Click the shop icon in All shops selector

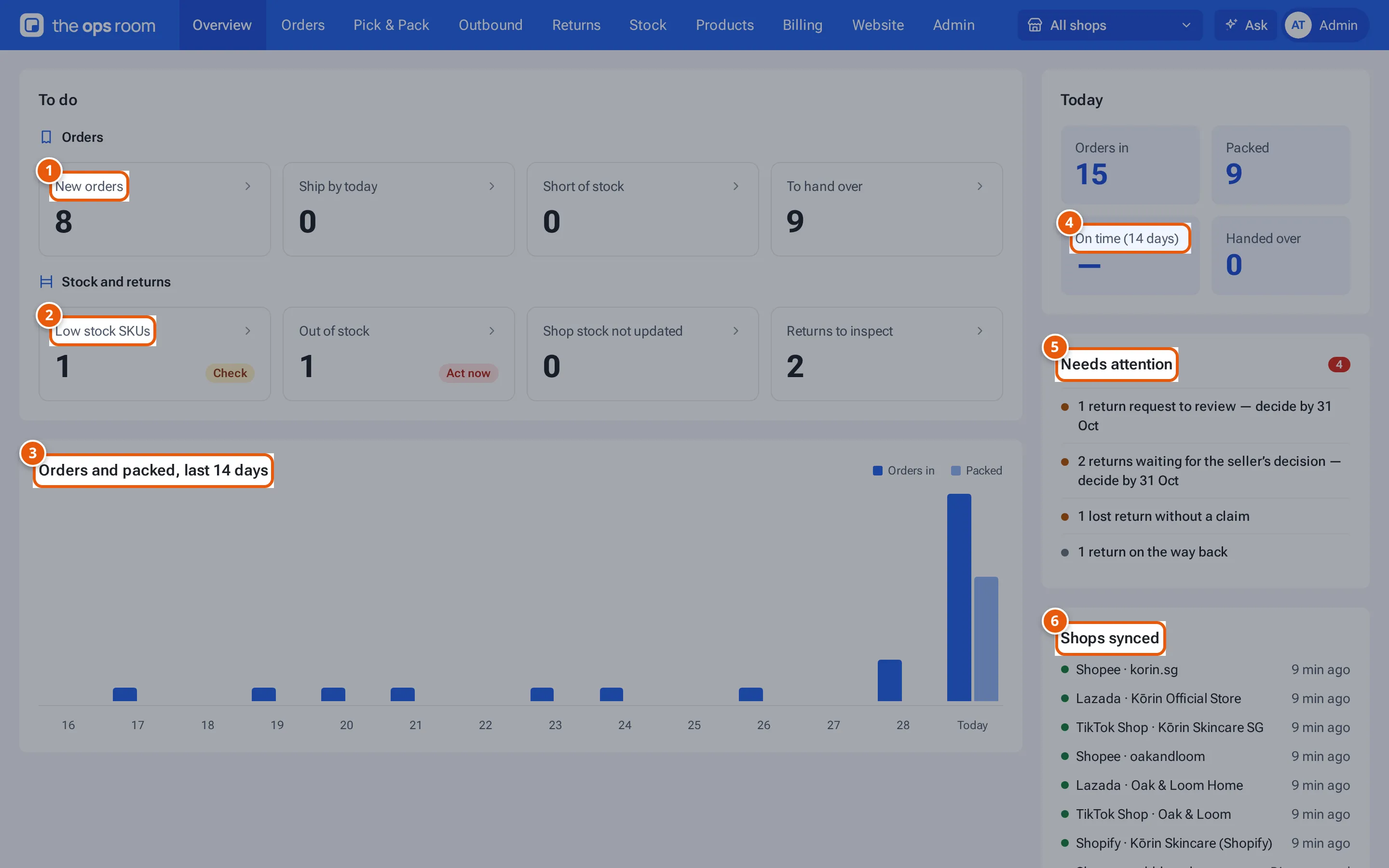pos(1035,25)
